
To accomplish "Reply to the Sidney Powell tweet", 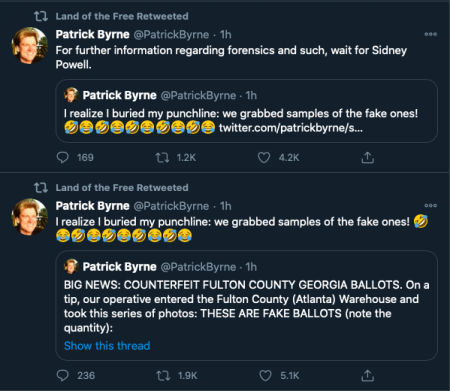I will click(63, 157).
